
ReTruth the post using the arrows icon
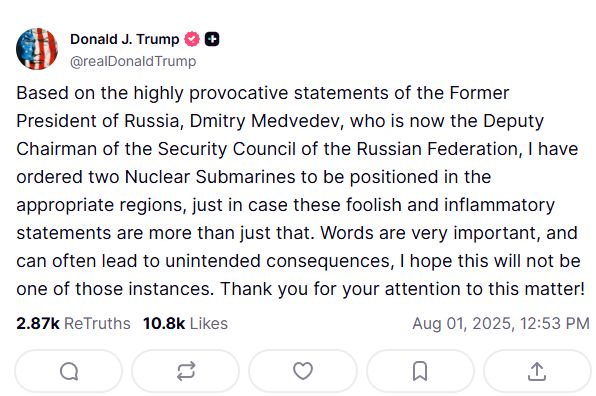tap(186, 371)
